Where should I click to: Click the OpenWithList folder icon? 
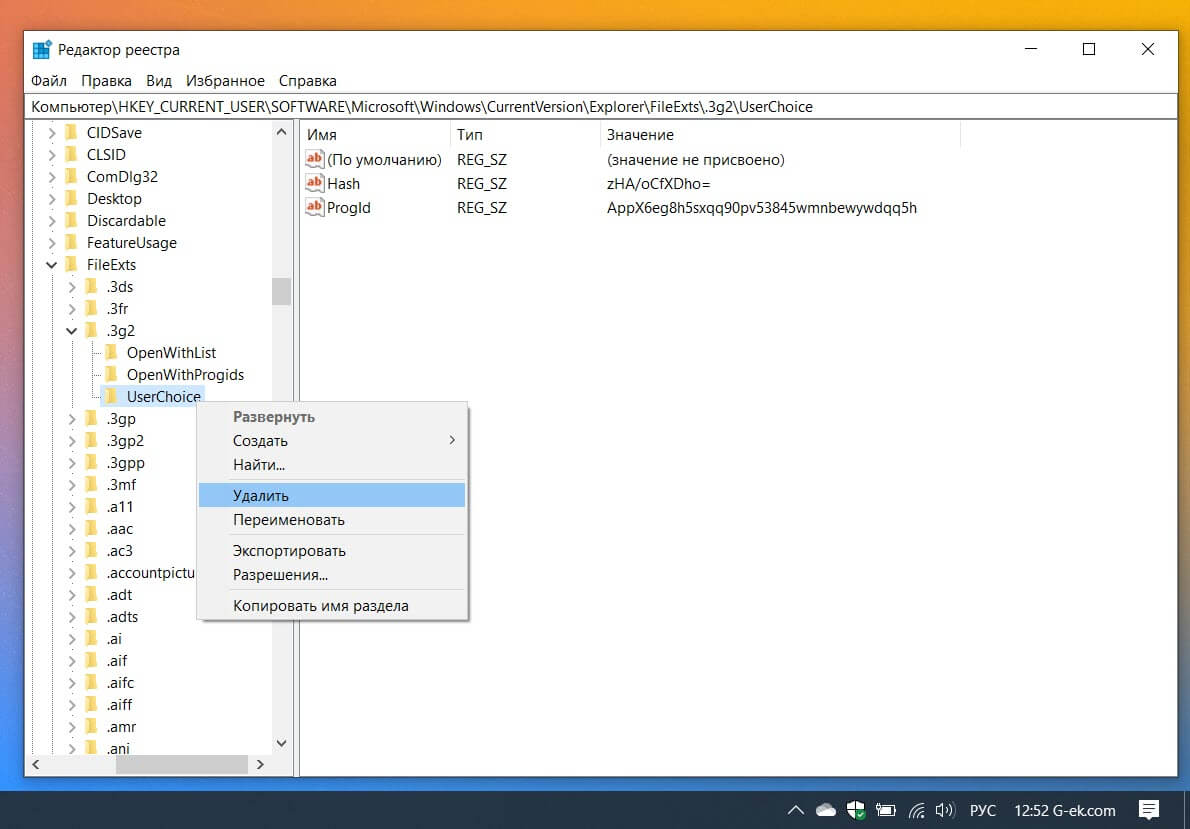(x=112, y=352)
